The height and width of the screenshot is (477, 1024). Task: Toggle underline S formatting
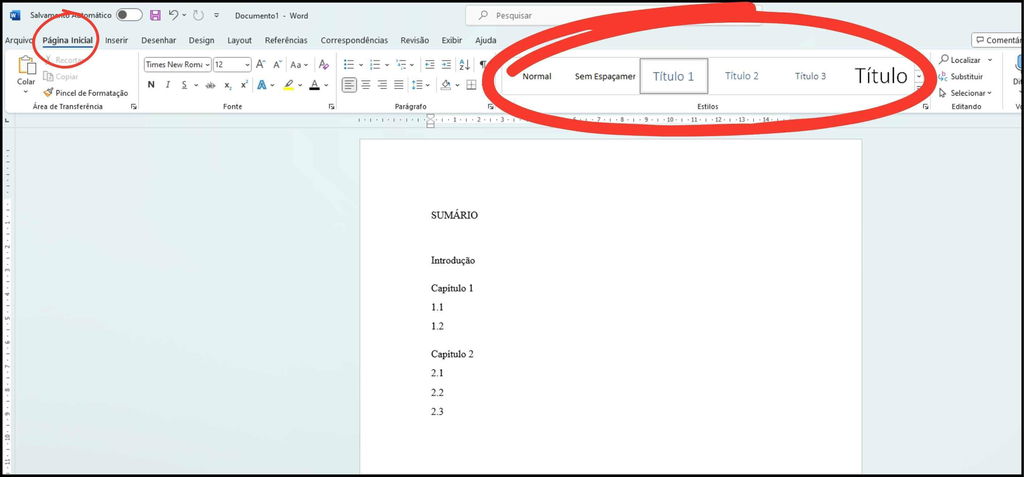(x=184, y=85)
